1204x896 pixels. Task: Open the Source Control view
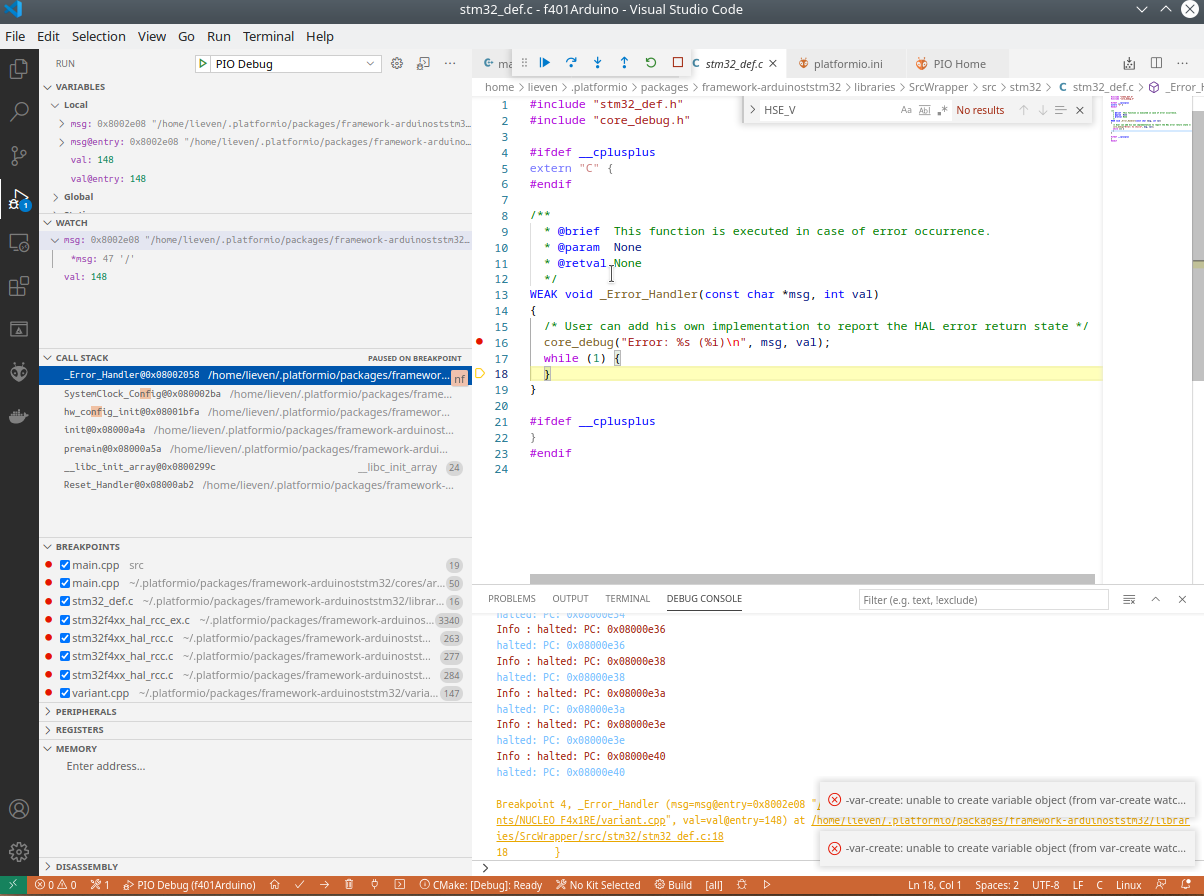click(x=19, y=155)
